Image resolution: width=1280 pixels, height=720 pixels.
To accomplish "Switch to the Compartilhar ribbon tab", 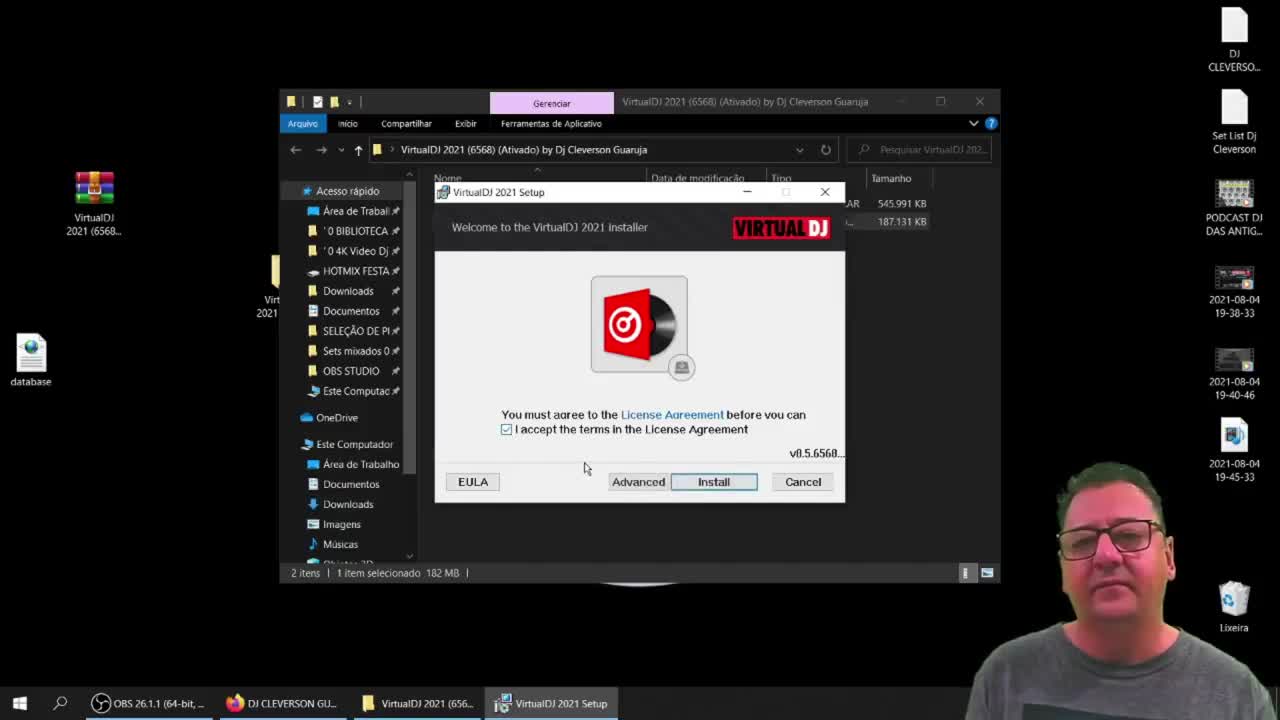I will [x=406, y=124].
